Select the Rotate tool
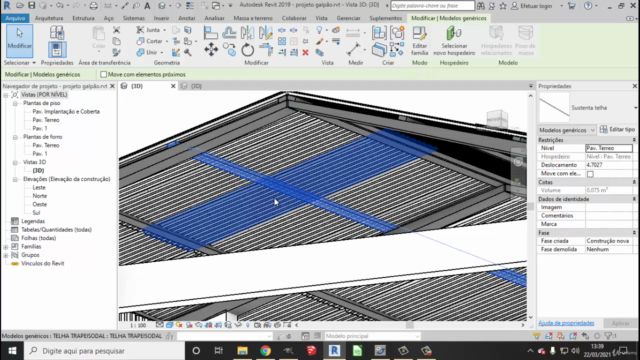The width and height of the screenshot is (640, 360). [247, 50]
